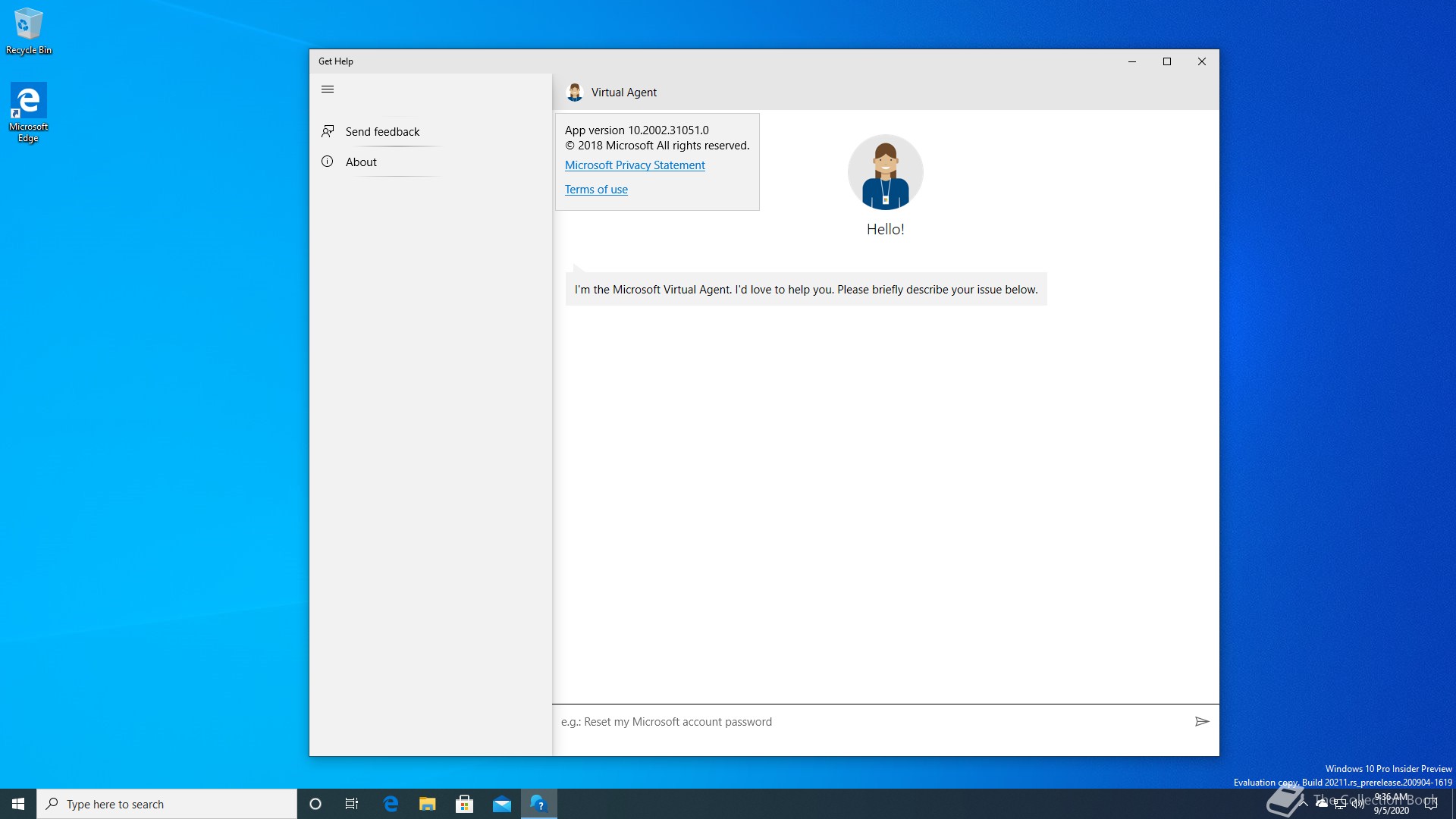This screenshot has width=1456, height=819.
Task: Open Microsoft Store from the taskbar
Action: coord(465,804)
